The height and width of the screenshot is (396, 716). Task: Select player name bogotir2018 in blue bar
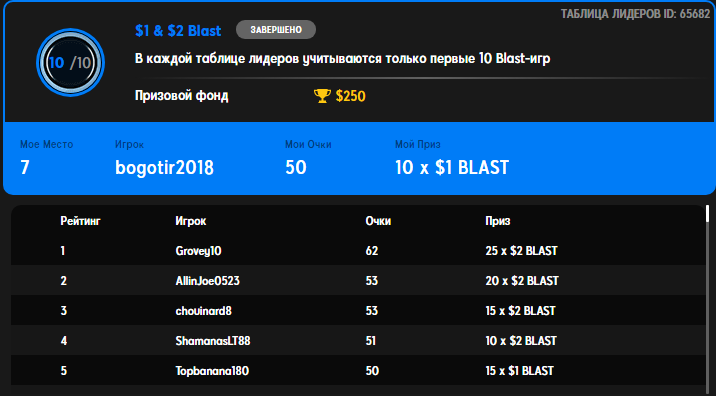point(164,168)
